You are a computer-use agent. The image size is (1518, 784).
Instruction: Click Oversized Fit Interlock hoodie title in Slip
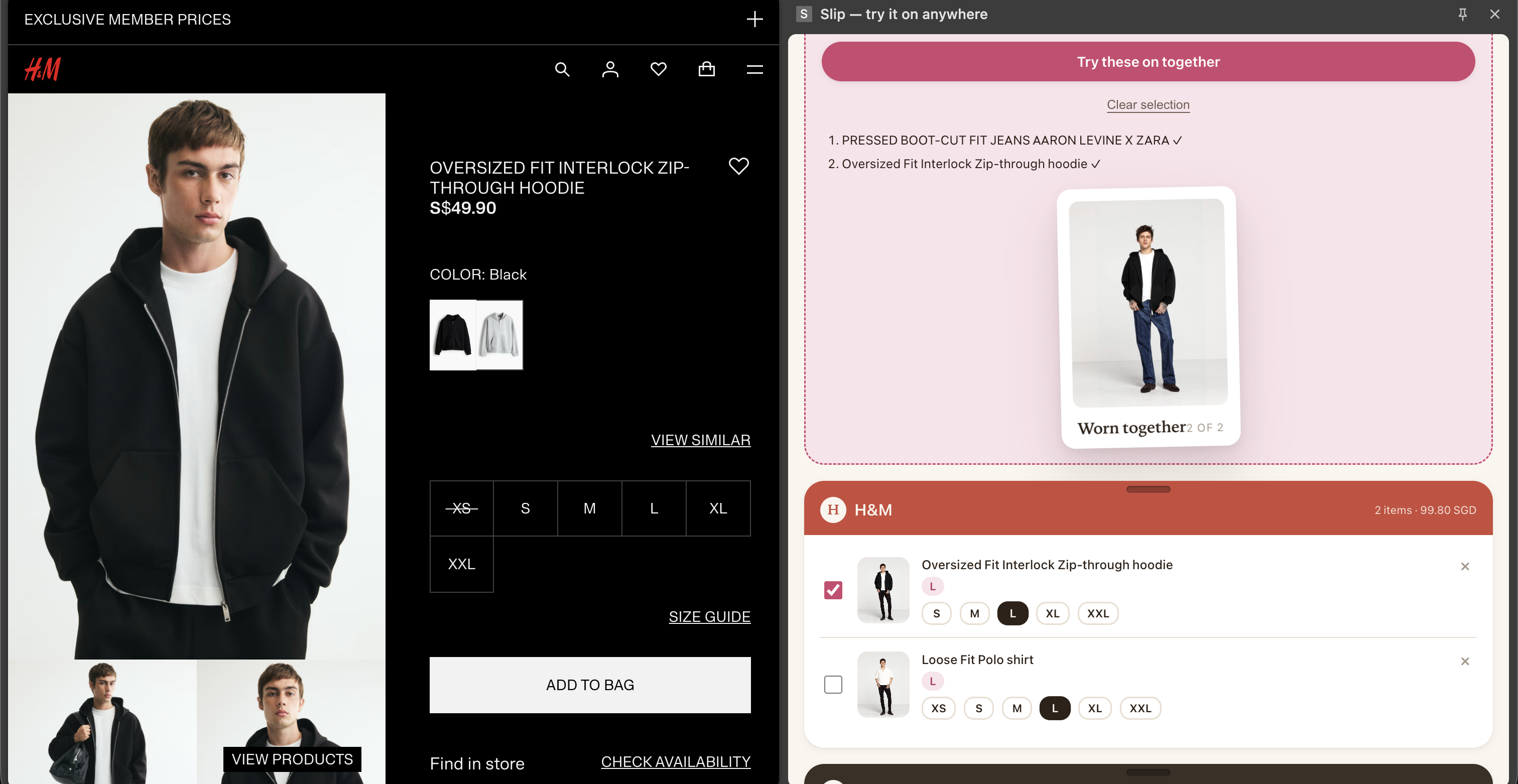[1047, 565]
